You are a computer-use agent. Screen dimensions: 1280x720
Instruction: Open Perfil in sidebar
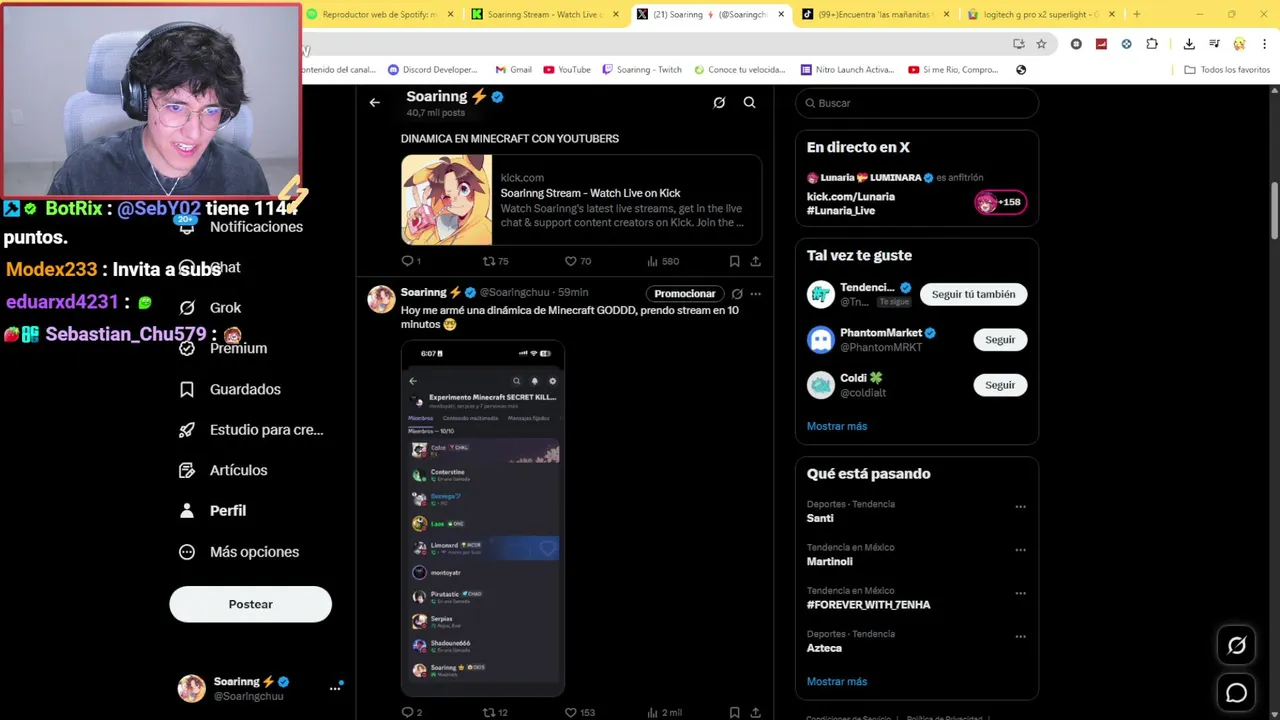pyautogui.click(x=213, y=511)
